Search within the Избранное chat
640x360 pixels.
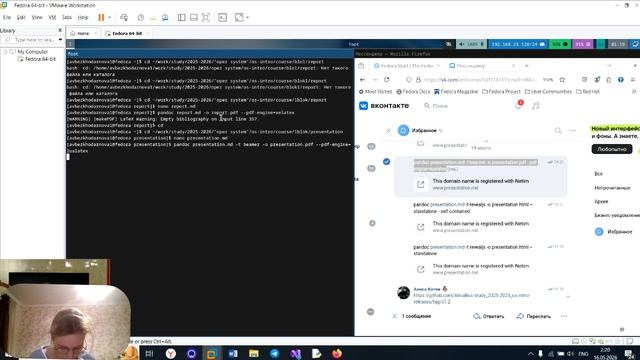pos(558,131)
